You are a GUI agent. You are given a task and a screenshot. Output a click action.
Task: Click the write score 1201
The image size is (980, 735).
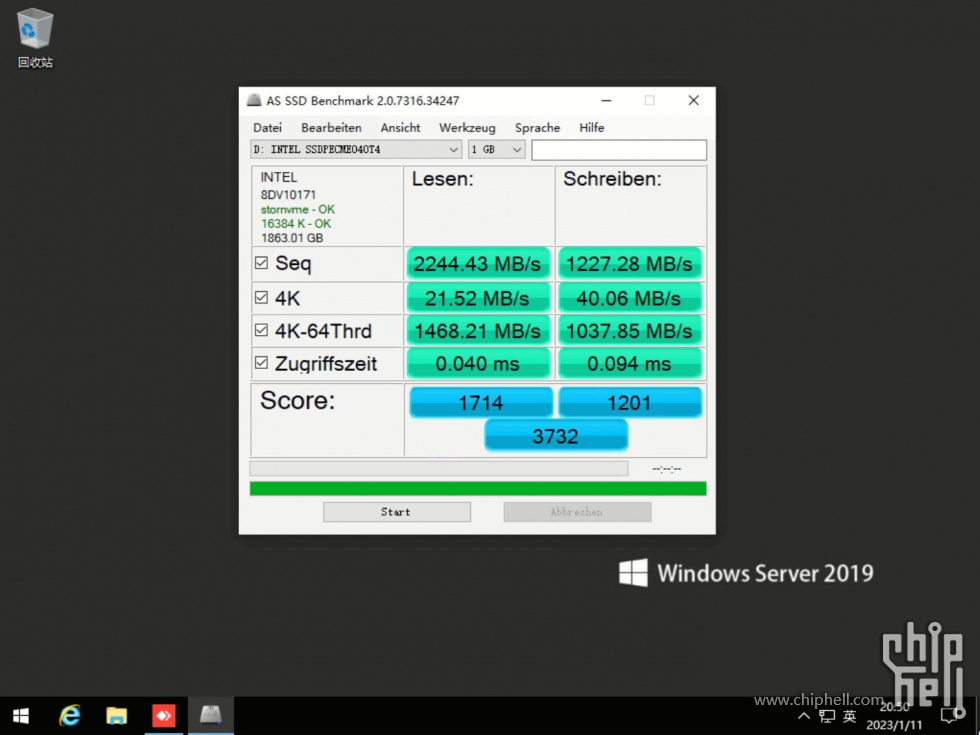click(630, 402)
